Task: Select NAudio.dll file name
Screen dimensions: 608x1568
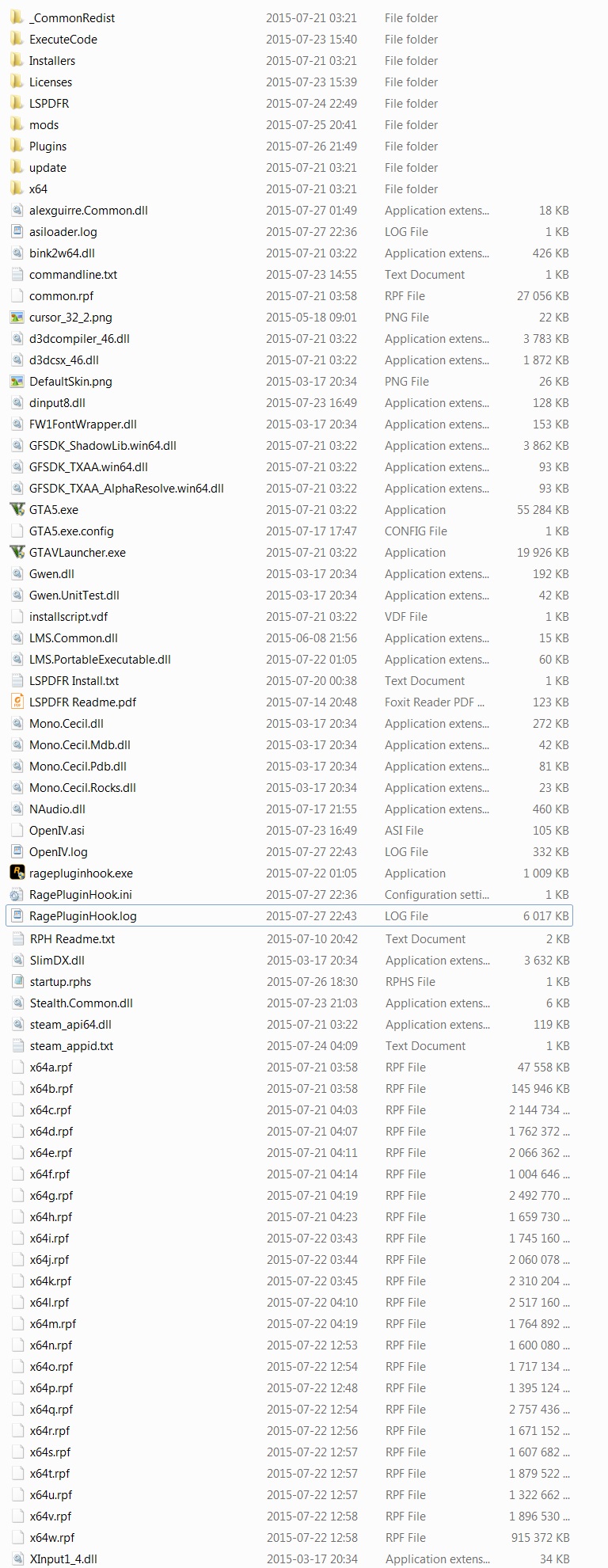Action: click(57, 809)
